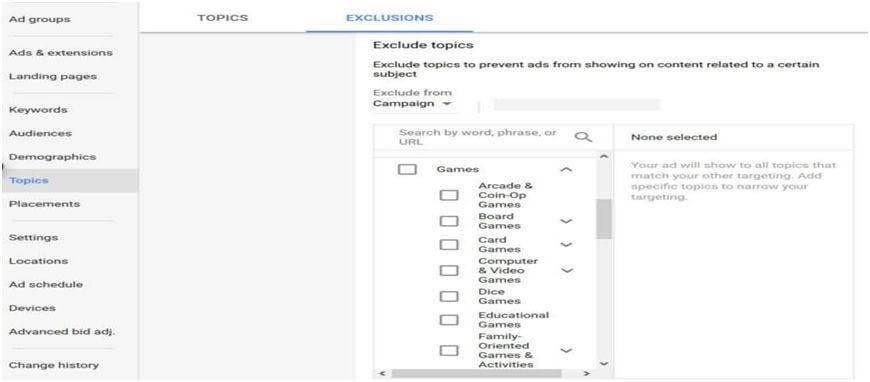This screenshot has width=870, height=382.
Task: Expand Family-Oriented Games & Activities subtopics
Action: coord(566,350)
